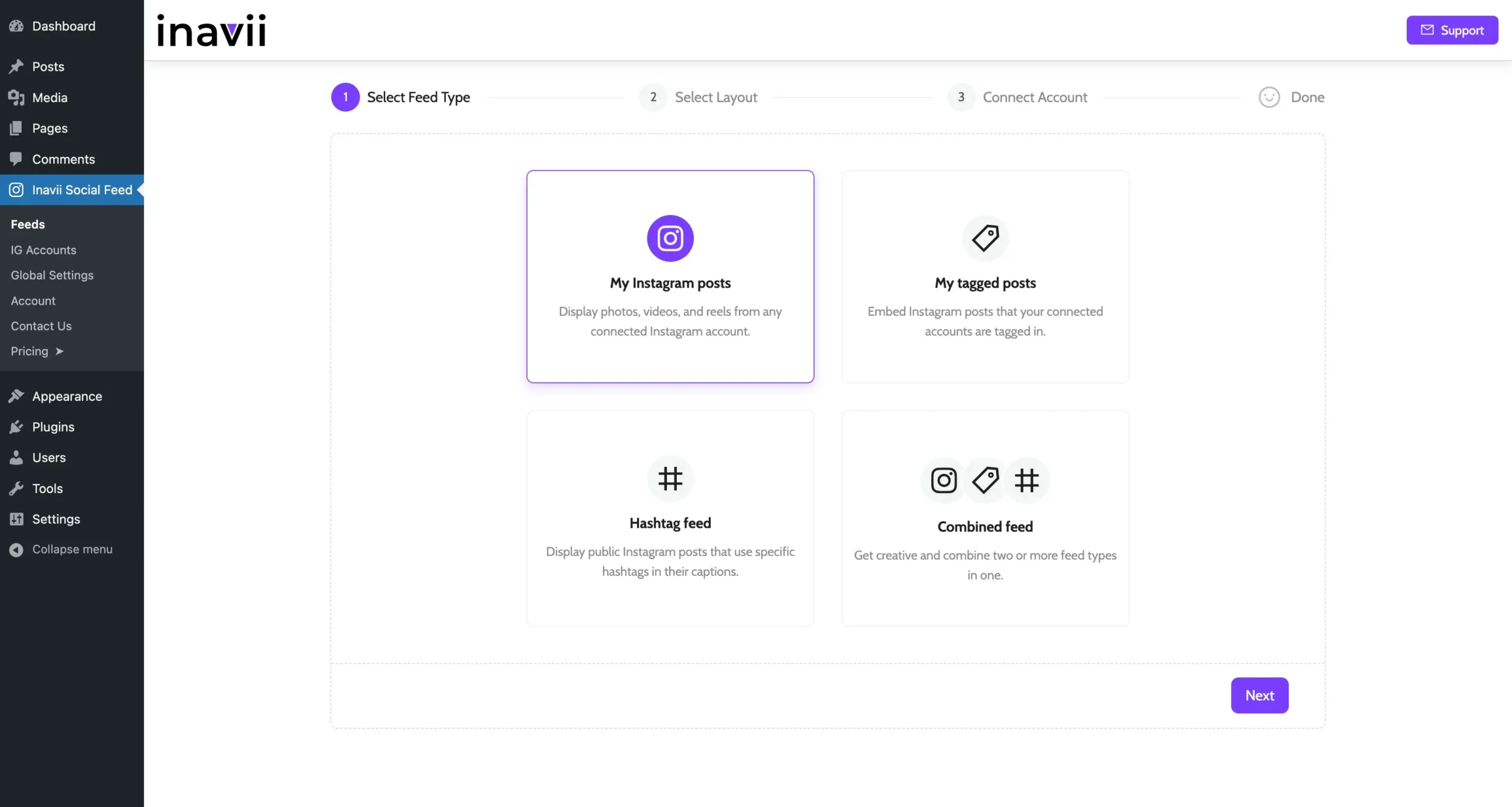Click the inavii logo in header
1512x807 pixels.
click(211, 31)
